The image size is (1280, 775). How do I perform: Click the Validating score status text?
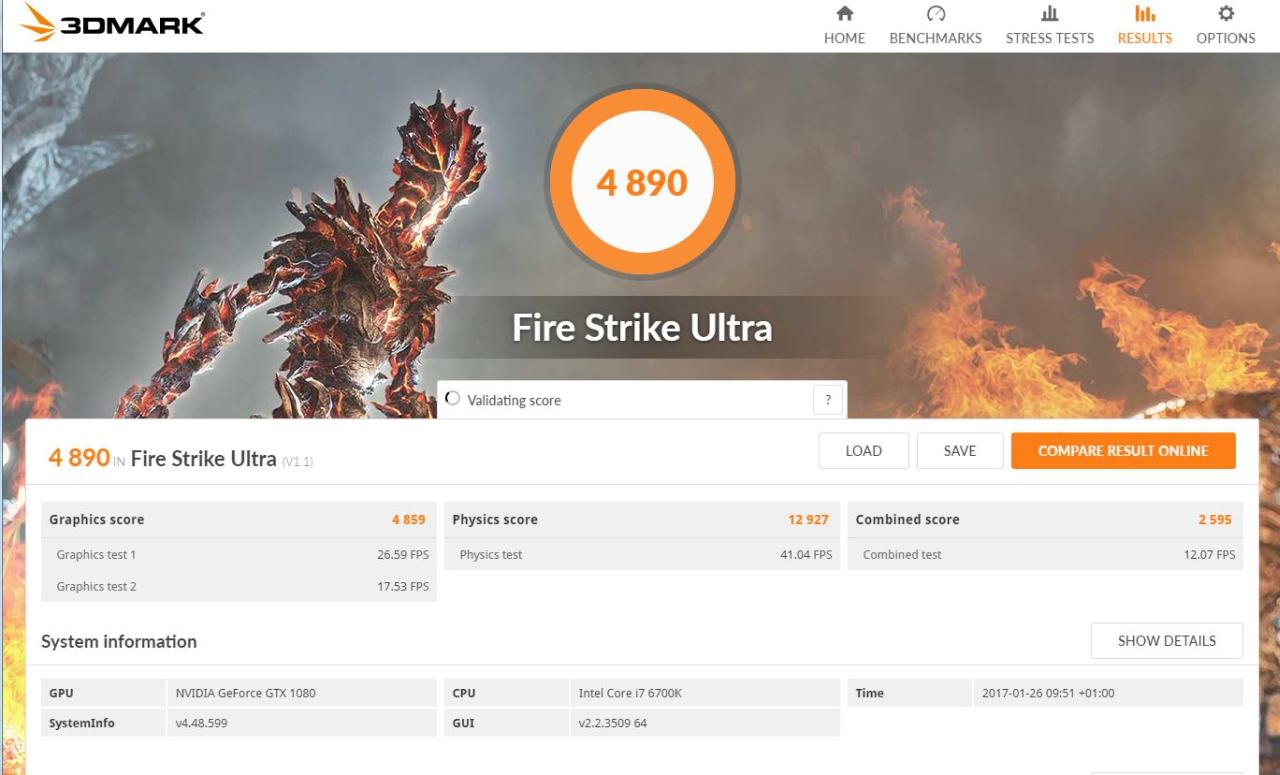click(514, 401)
